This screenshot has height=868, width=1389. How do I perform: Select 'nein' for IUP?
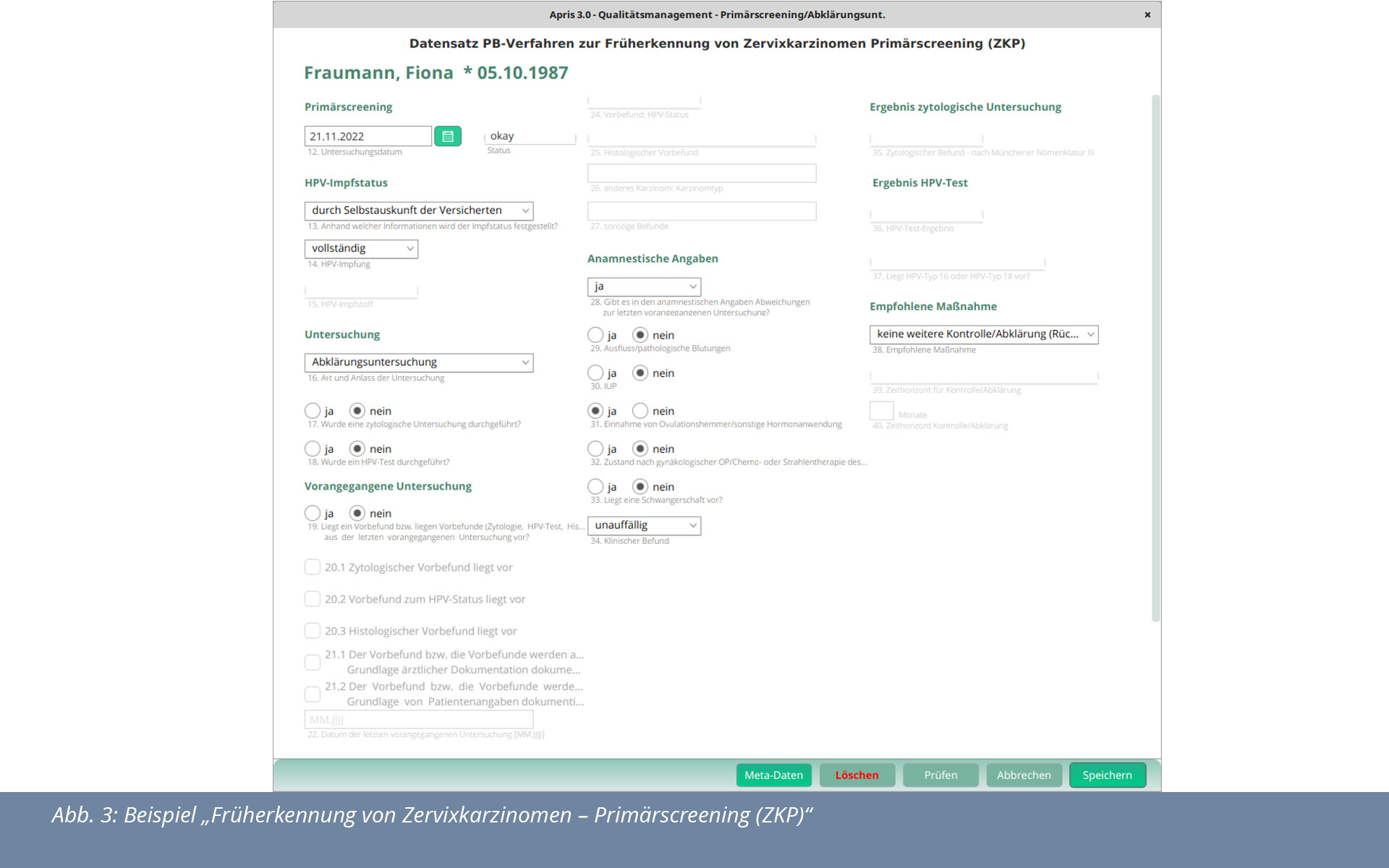640,373
